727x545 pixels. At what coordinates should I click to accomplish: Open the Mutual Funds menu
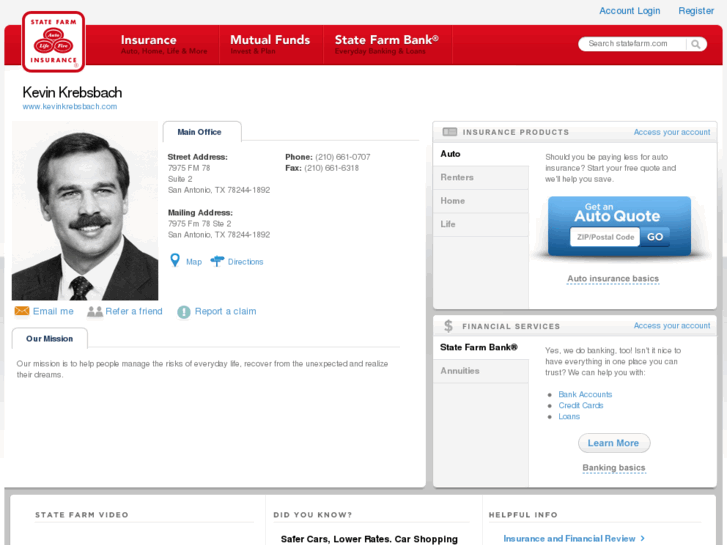click(x=270, y=45)
